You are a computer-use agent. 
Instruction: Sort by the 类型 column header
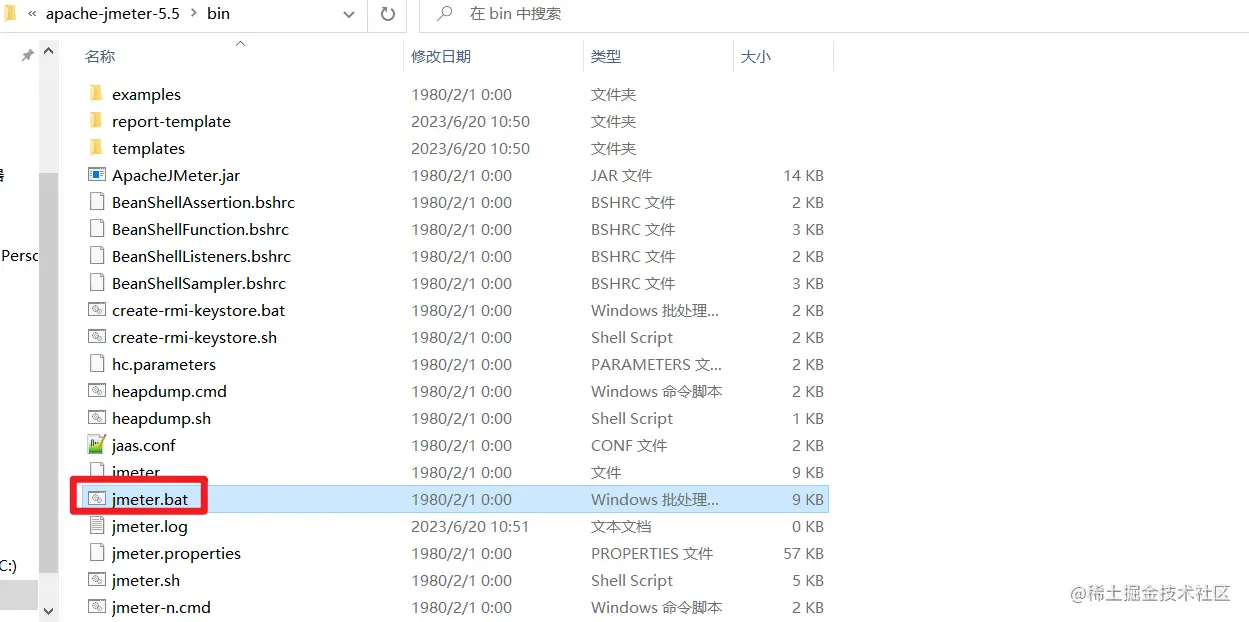(x=606, y=57)
